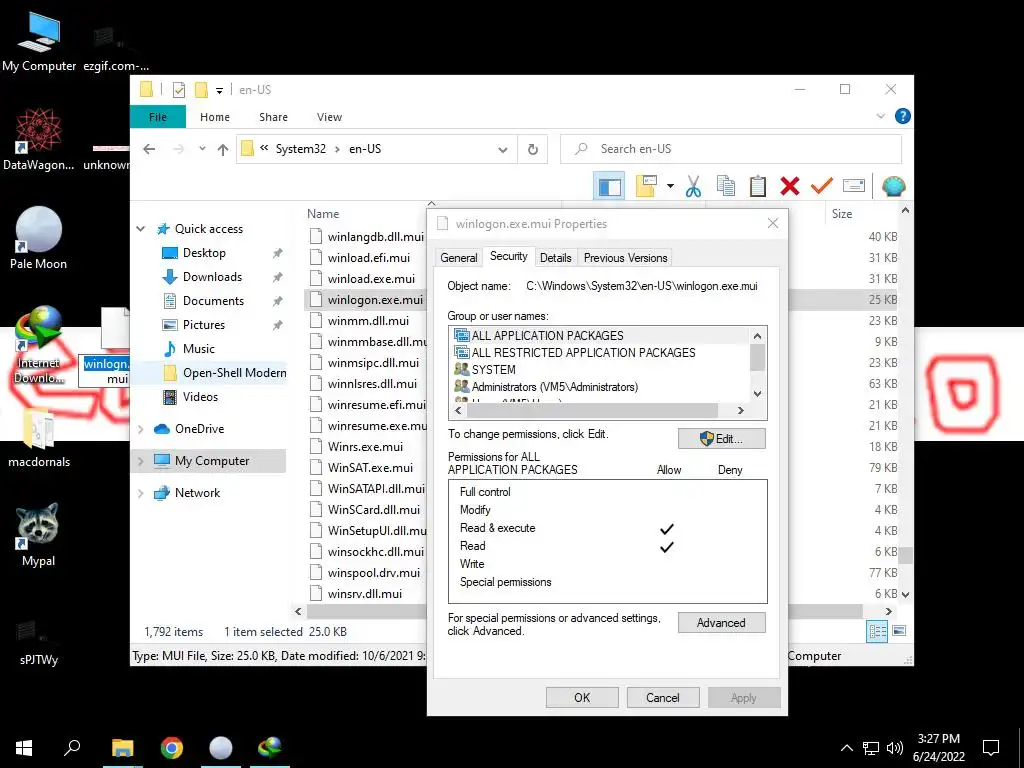This screenshot has width=1024, height=768.
Task: Expand the OneDrive tree node
Action: click(140, 429)
